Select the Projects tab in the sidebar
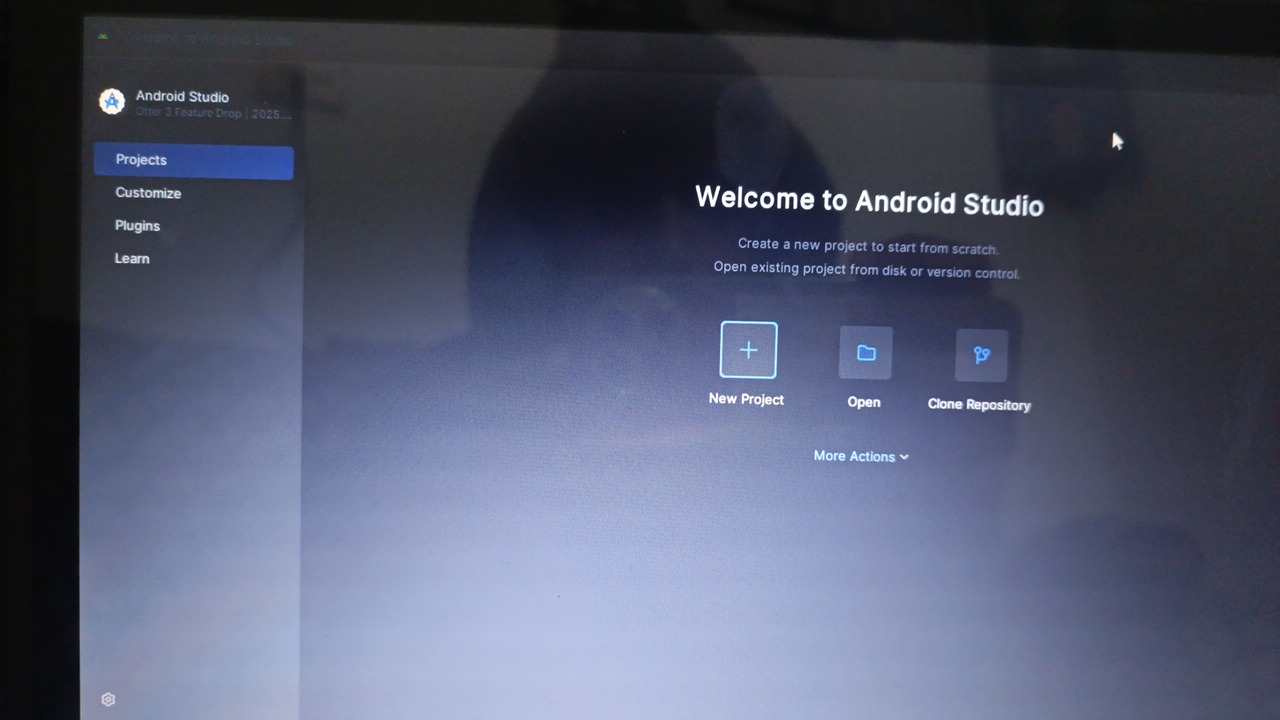1280x720 pixels. [194, 161]
